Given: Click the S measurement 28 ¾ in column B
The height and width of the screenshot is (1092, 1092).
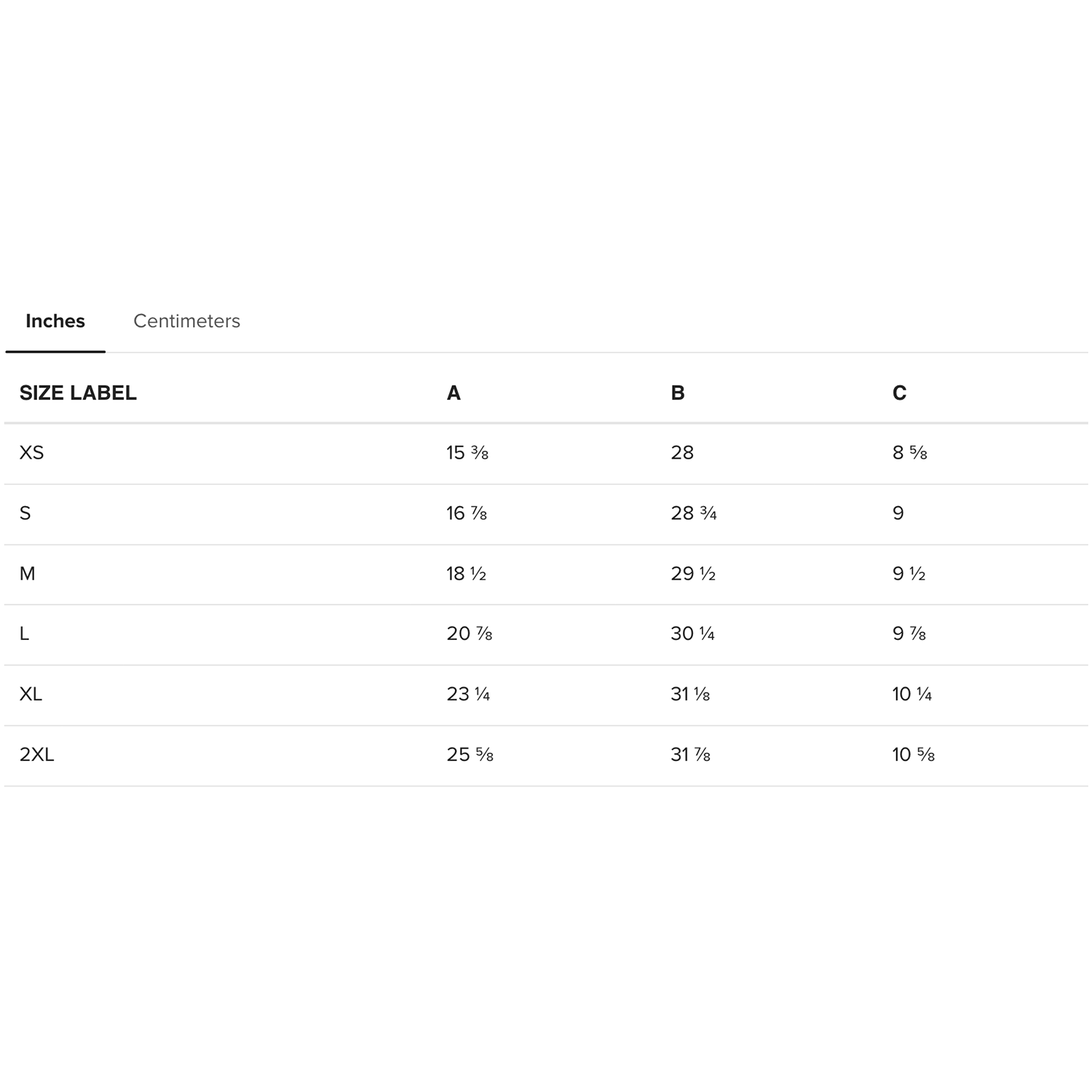Looking at the screenshot, I should coord(694,513).
